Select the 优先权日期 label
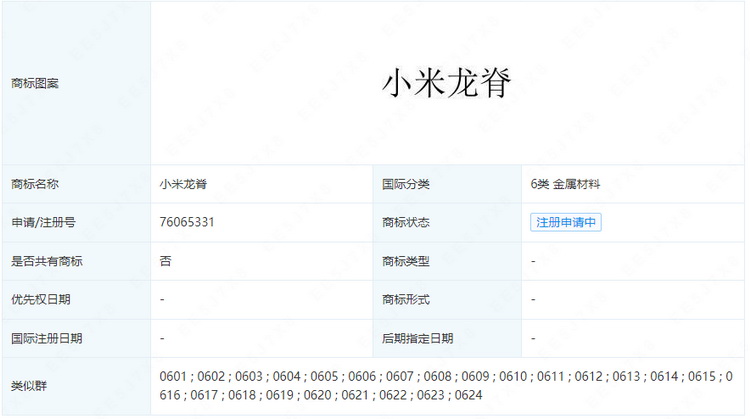This screenshot has height=419, width=750. coord(41,299)
